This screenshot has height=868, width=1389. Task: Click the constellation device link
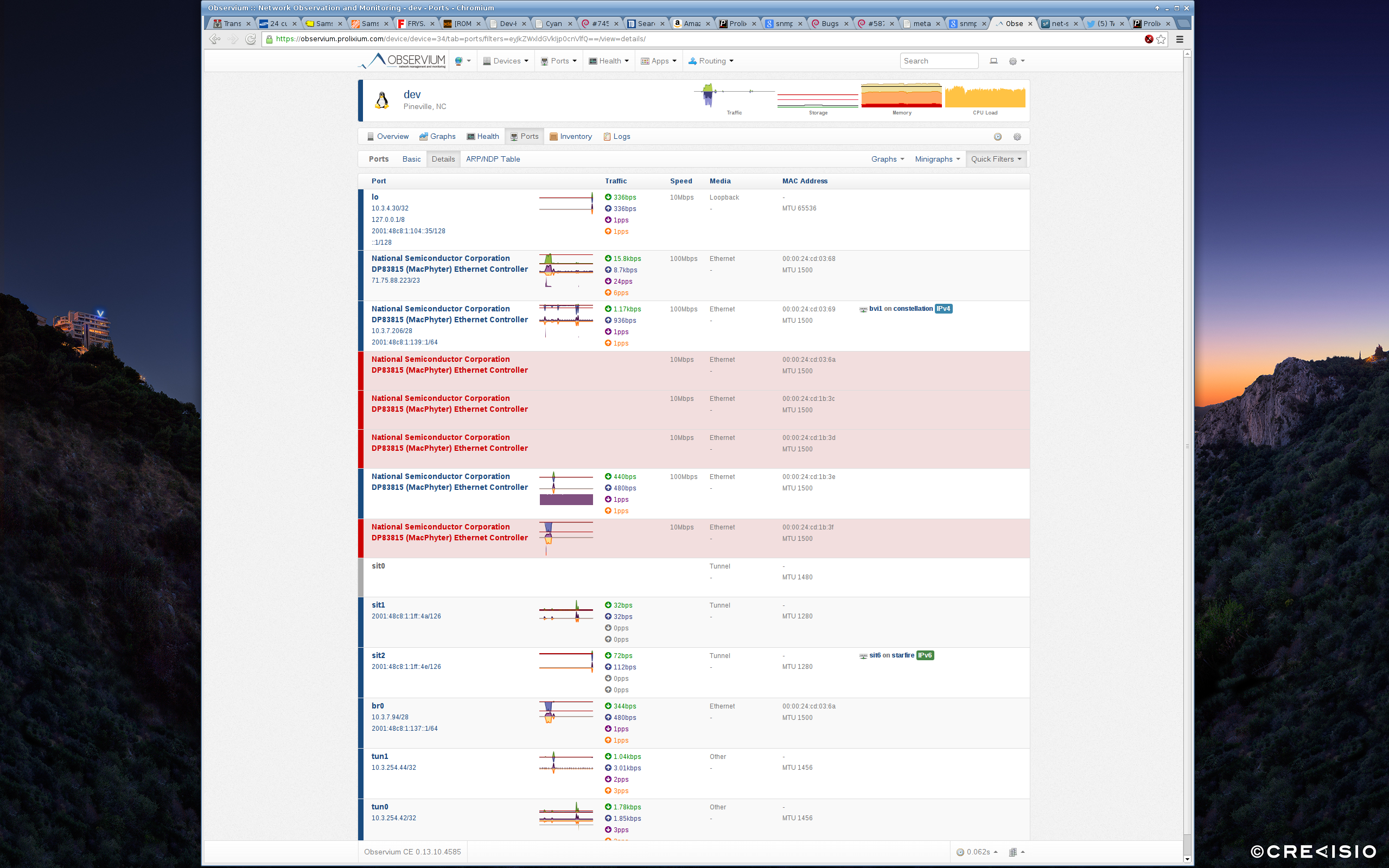point(913,309)
